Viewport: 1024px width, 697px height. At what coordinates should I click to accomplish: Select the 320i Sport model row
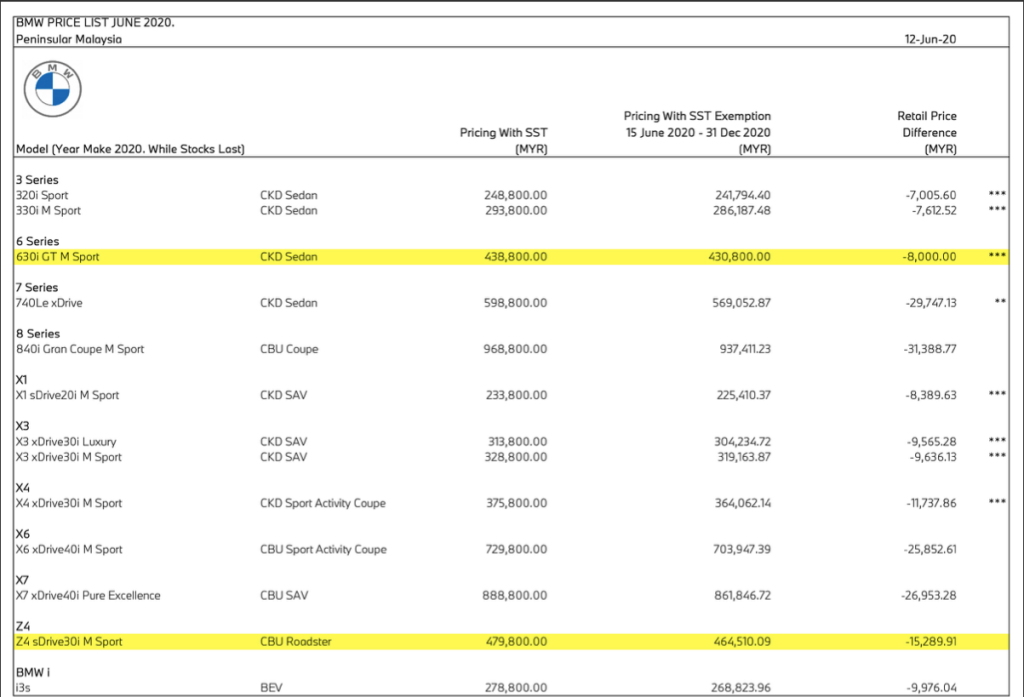pyautogui.click(x=43, y=195)
